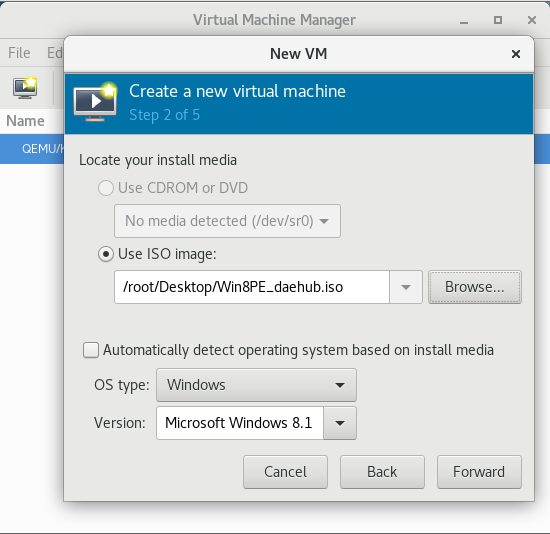
Task: Enable automatic operating system detection checkbox
Action: tap(91, 350)
